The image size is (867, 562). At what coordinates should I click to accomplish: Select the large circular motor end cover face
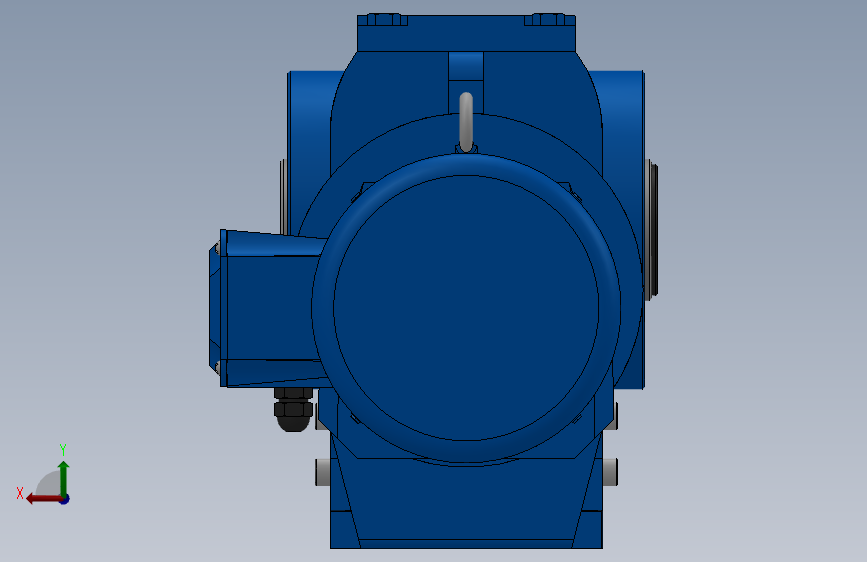tap(466, 308)
